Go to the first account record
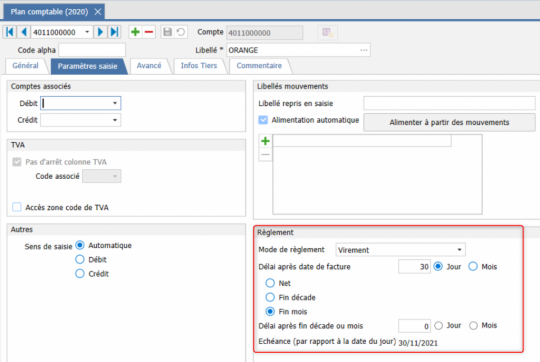The height and width of the screenshot is (362, 540). [10, 32]
